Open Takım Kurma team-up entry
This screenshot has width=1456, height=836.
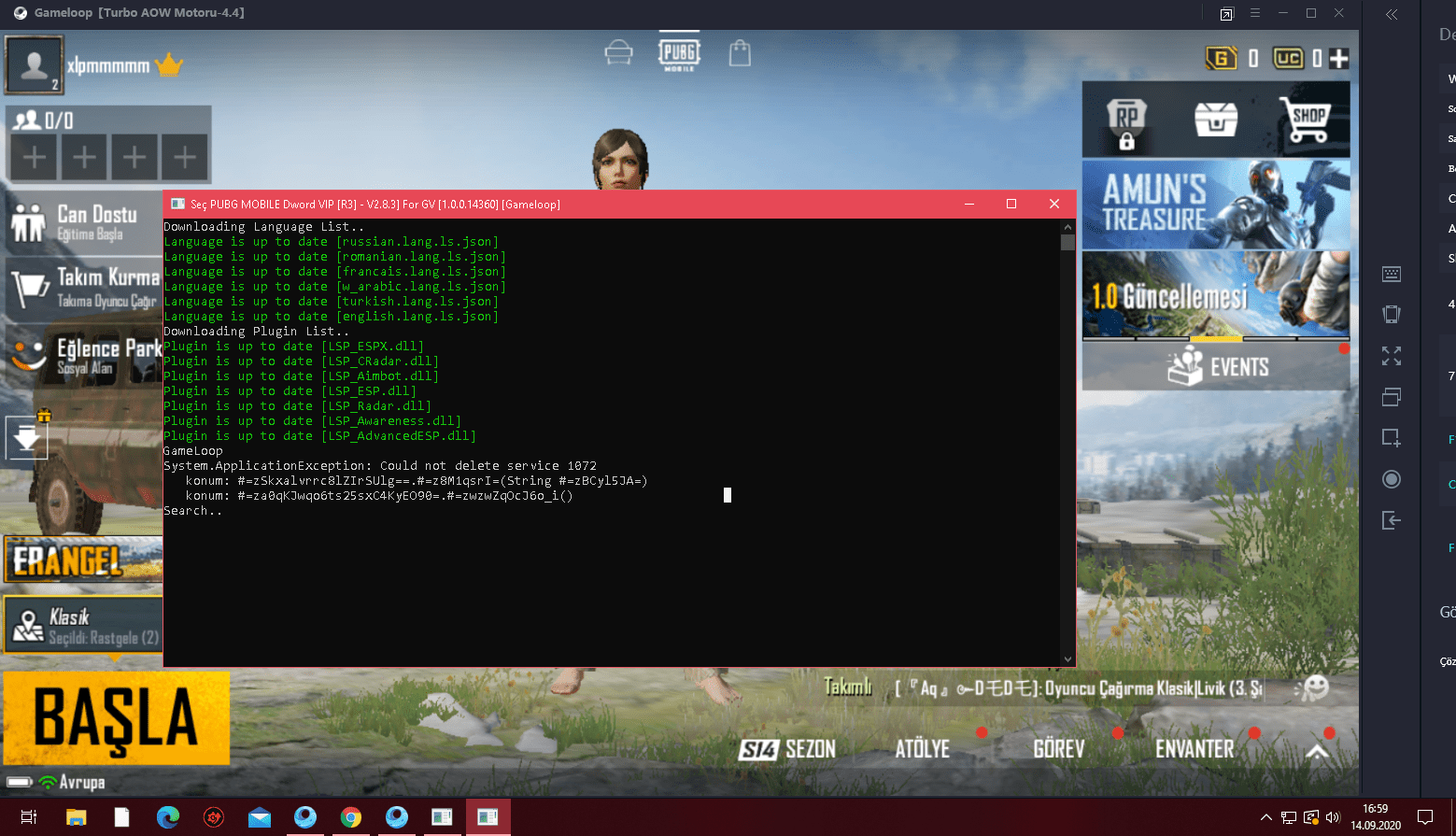pos(84,288)
